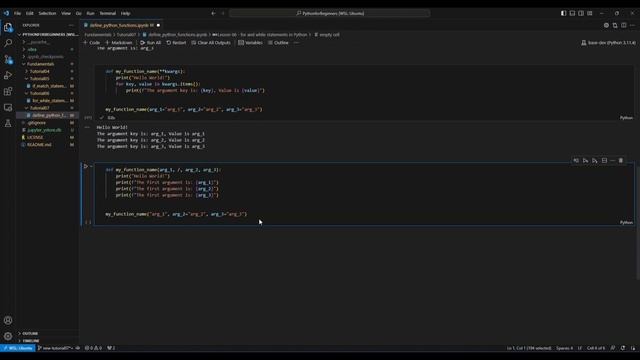Toggle secondary side bar layout icon
640x360 pixels.
coord(581,13)
